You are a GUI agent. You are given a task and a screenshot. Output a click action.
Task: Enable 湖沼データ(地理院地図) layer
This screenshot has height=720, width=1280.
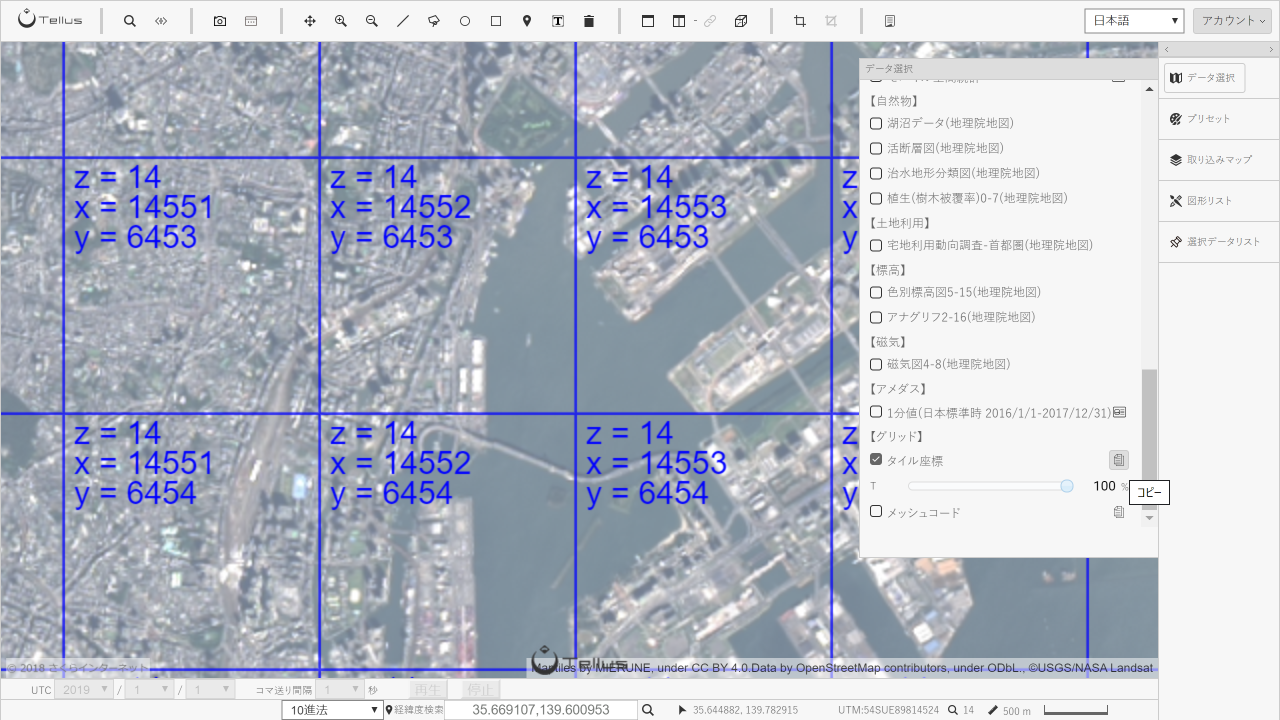pos(876,124)
